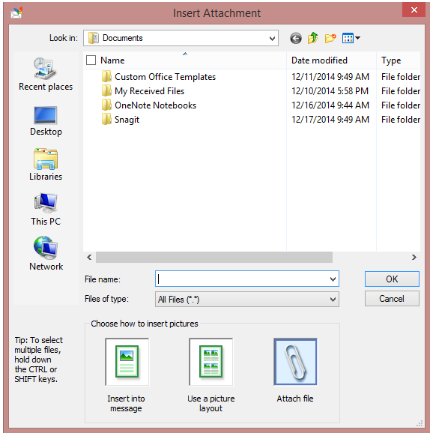Sort by the Type column header
Viewport: 434px width, 439px height.
pos(399,60)
